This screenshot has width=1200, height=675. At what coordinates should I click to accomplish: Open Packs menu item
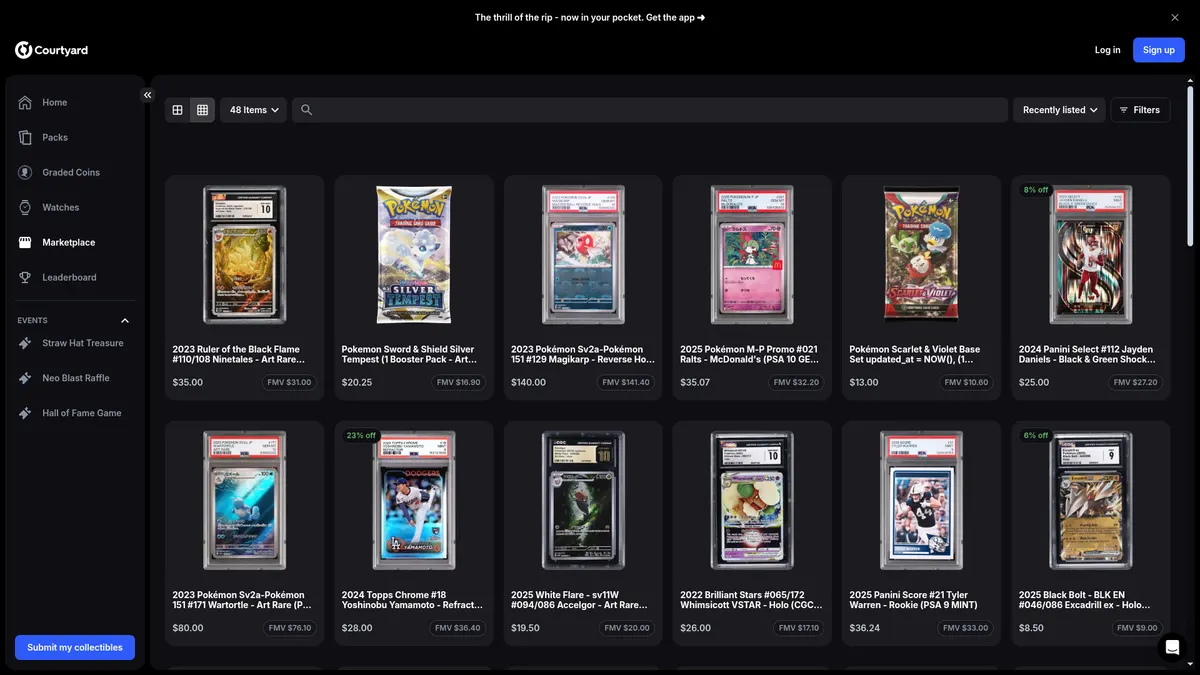pos(75,137)
